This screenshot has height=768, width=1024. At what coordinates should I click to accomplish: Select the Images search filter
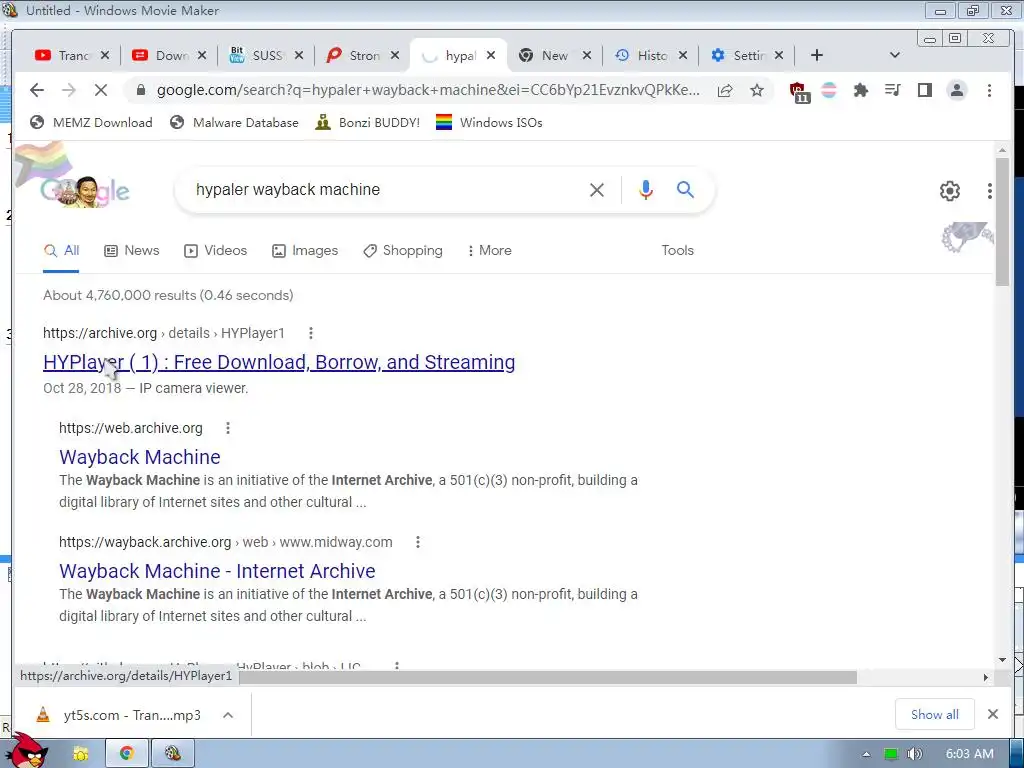305,251
